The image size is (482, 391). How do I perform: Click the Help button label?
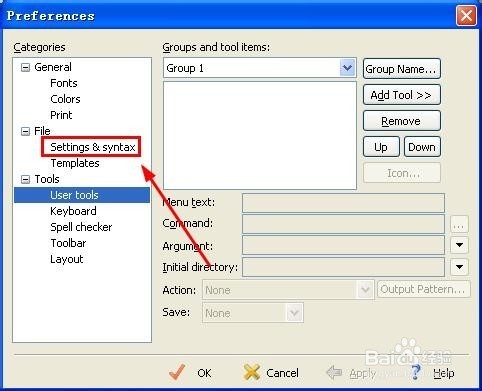(444, 374)
